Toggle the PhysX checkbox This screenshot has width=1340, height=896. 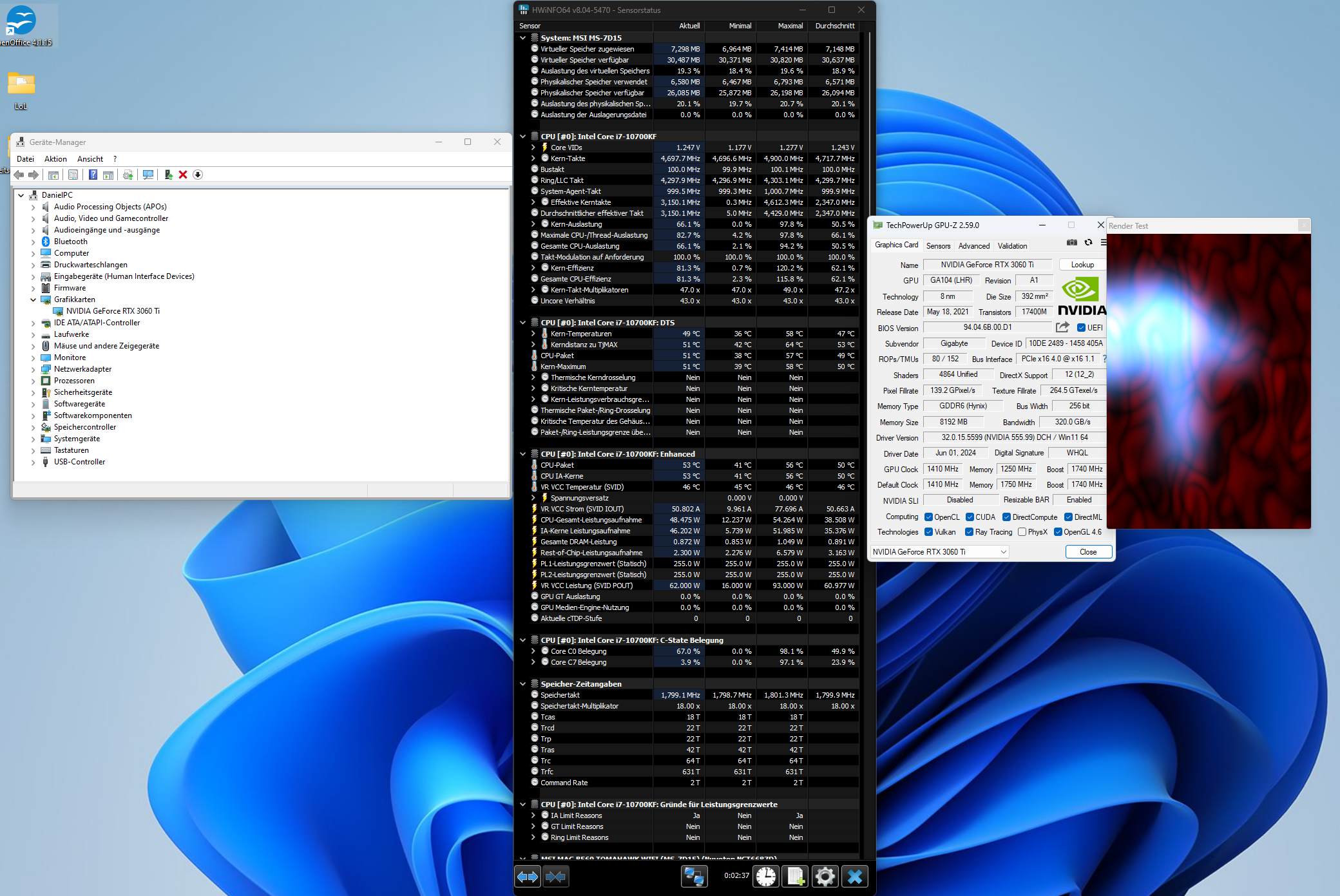pos(1022,532)
